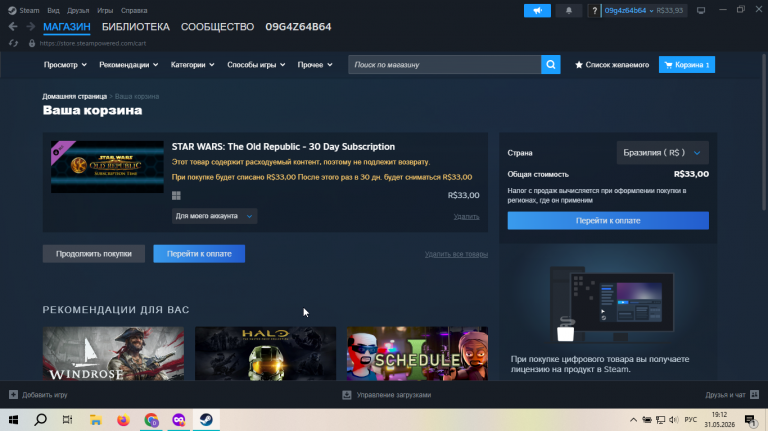Open the Справка menu

tap(134, 10)
